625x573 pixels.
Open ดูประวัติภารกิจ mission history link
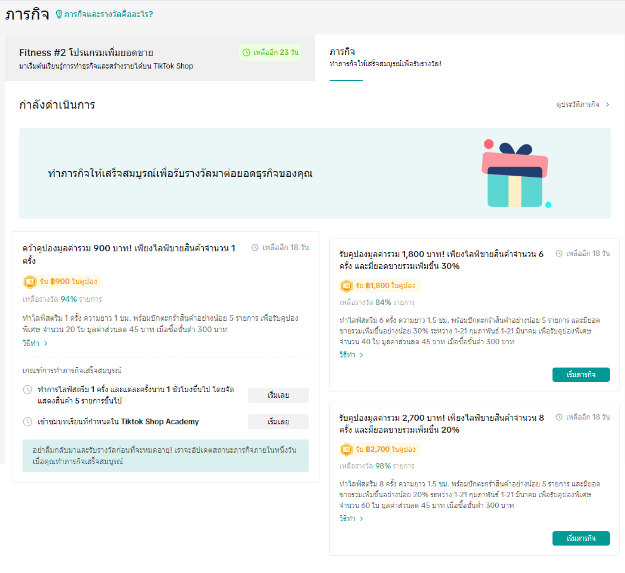tap(578, 104)
